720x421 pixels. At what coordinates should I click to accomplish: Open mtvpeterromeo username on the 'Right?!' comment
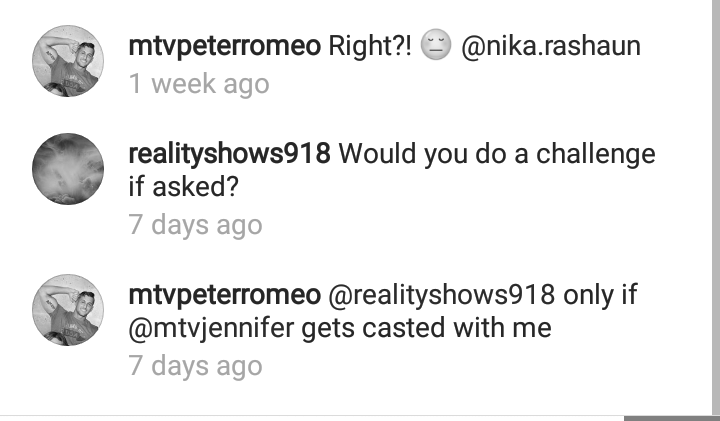coord(225,46)
